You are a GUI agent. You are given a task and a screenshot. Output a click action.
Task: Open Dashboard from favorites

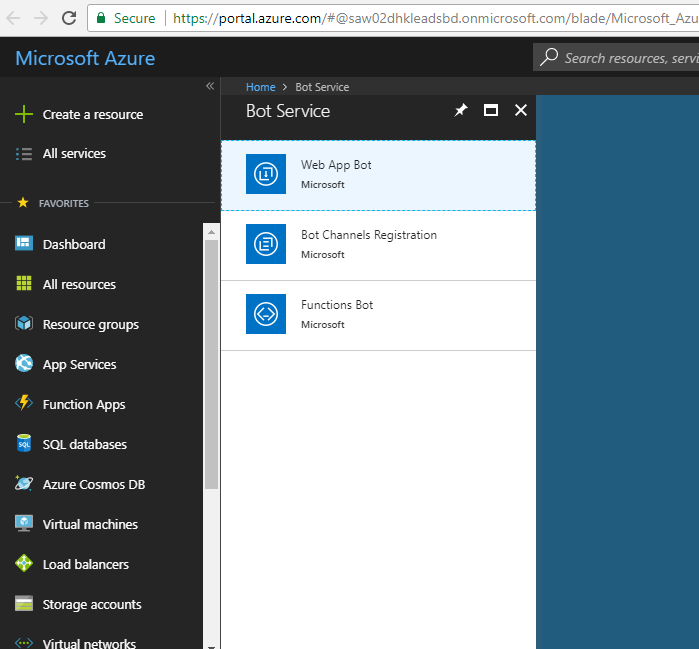point(74,244)
